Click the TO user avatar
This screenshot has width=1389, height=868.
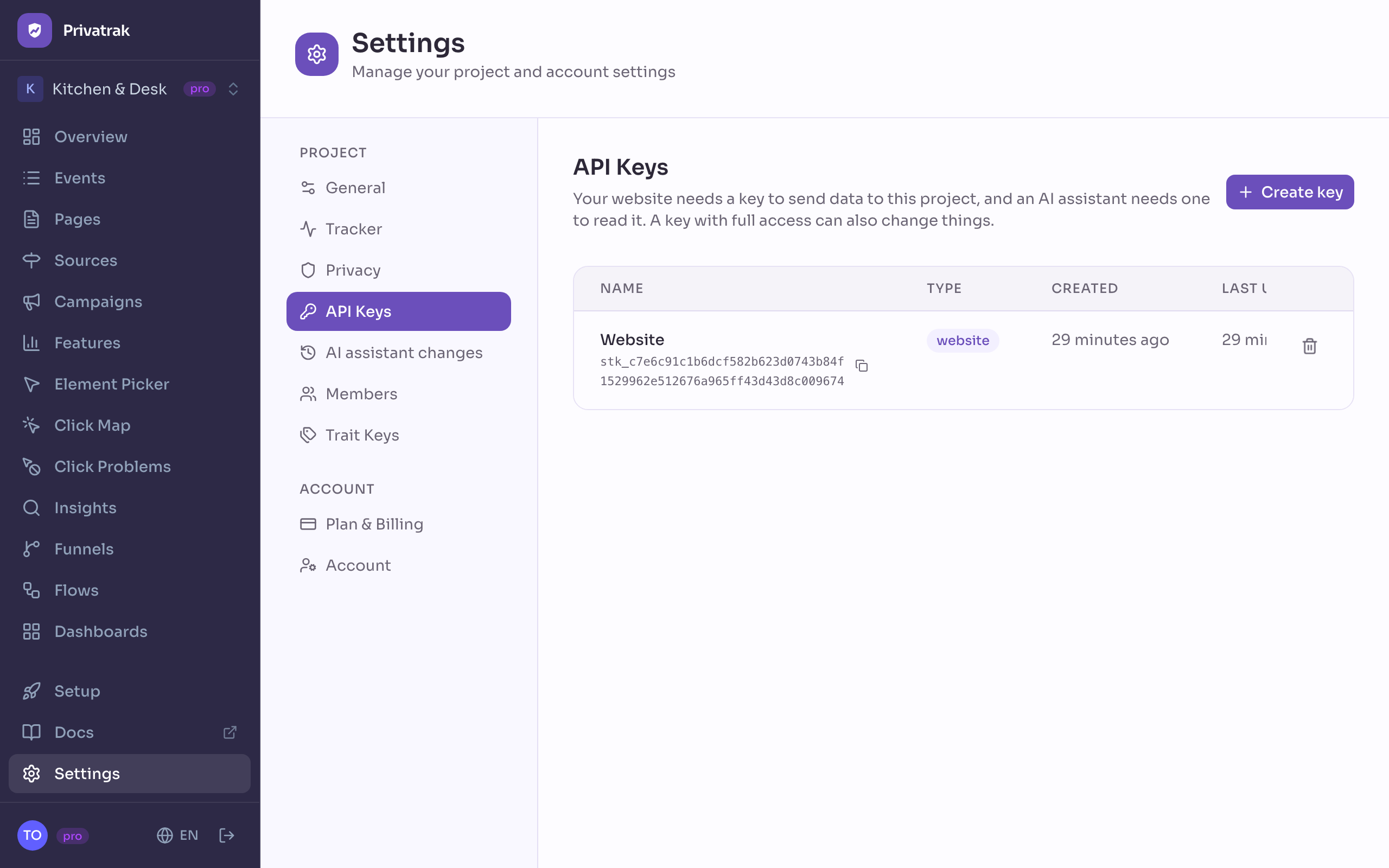[x=32, y=835]
